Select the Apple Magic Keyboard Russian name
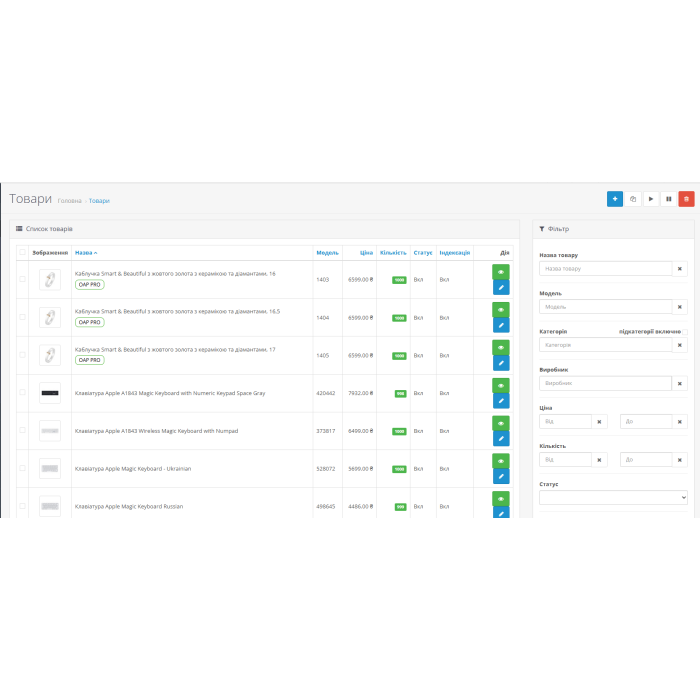 click(x=129, y=507)
